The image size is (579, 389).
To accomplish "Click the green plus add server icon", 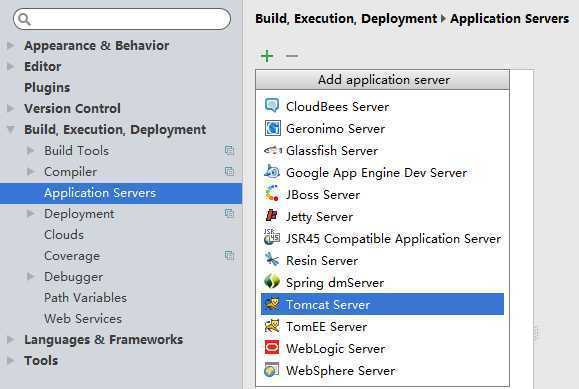I will (267, 56).
